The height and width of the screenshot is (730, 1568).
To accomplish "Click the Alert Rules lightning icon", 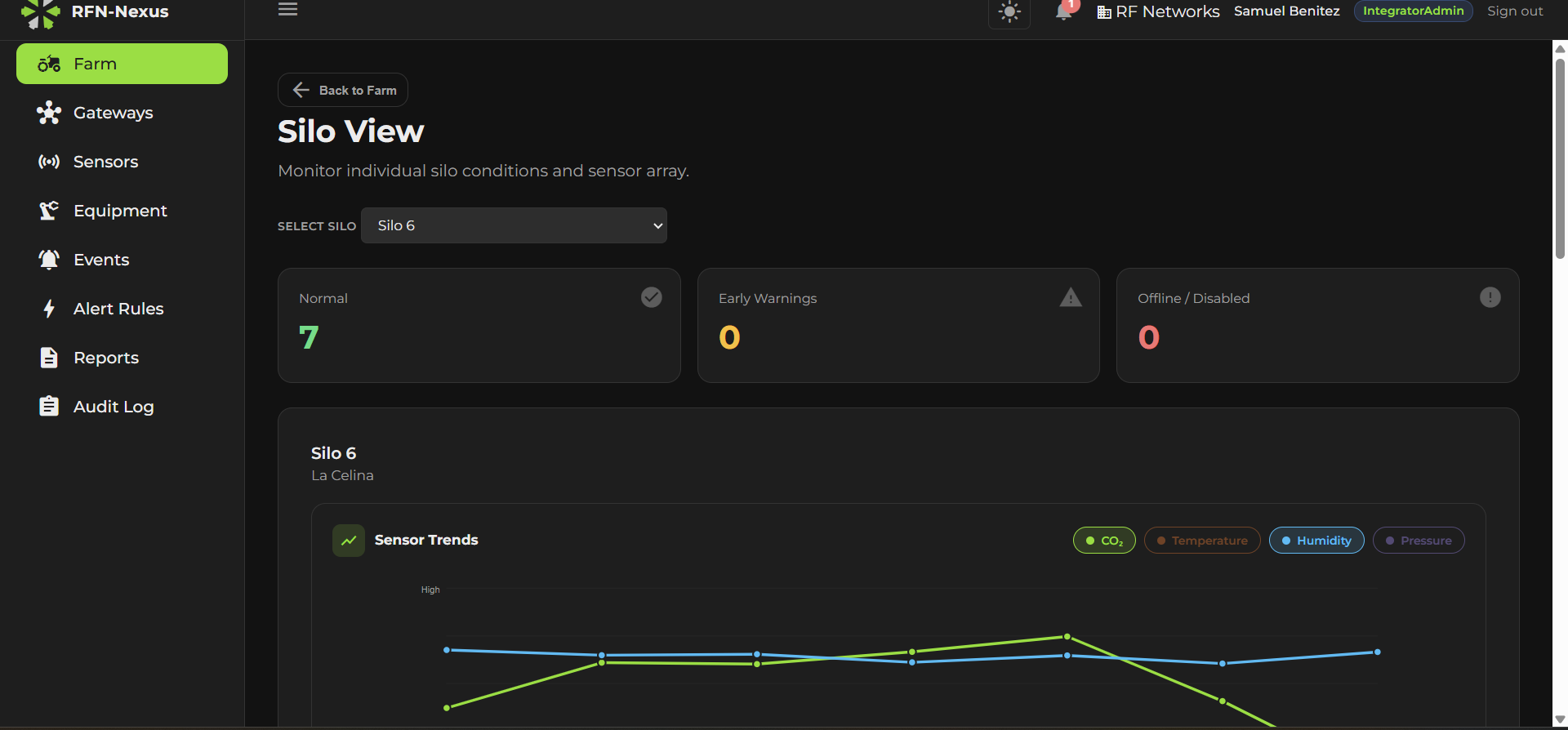I will 49,309.
